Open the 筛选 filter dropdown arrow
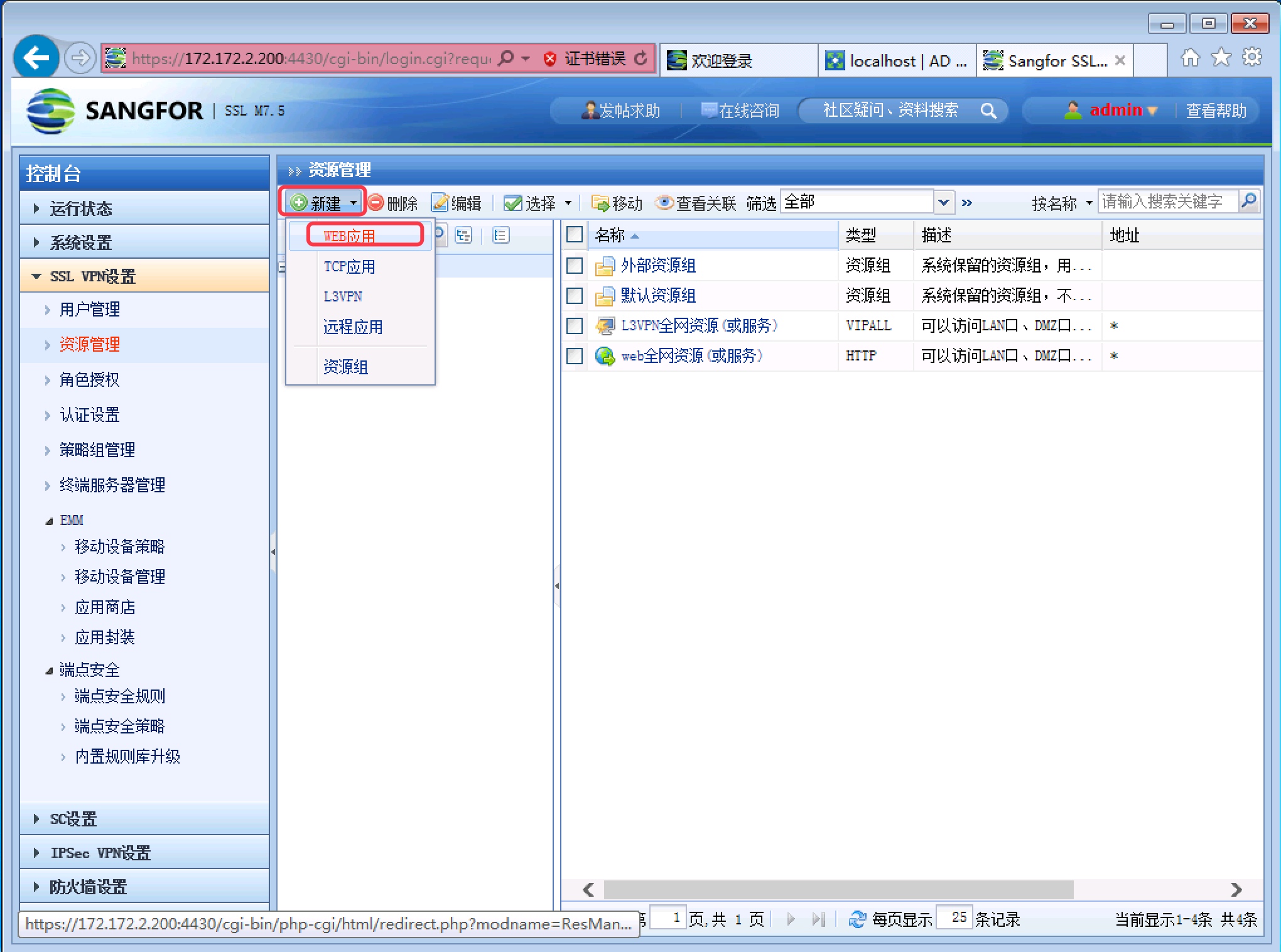This screenshot has width=1281, height=952. pos(943,202)
